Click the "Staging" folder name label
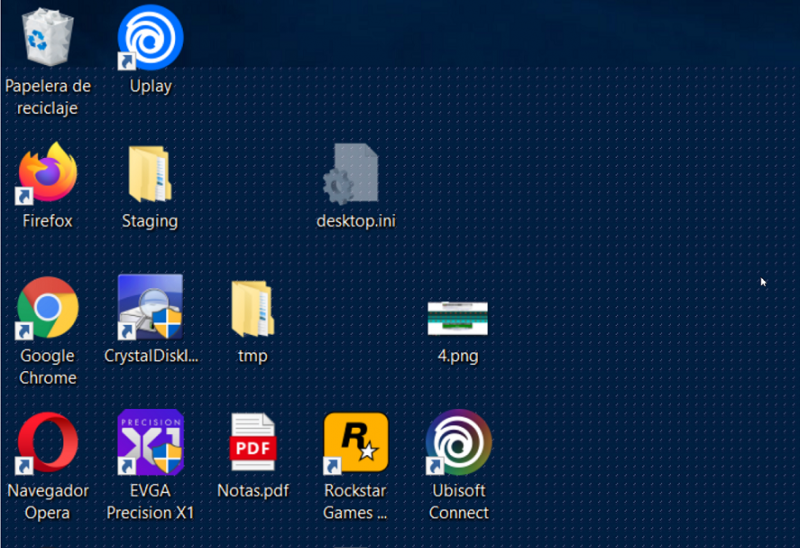This screenshot has height=548, width=800. [x=150, y=221]
